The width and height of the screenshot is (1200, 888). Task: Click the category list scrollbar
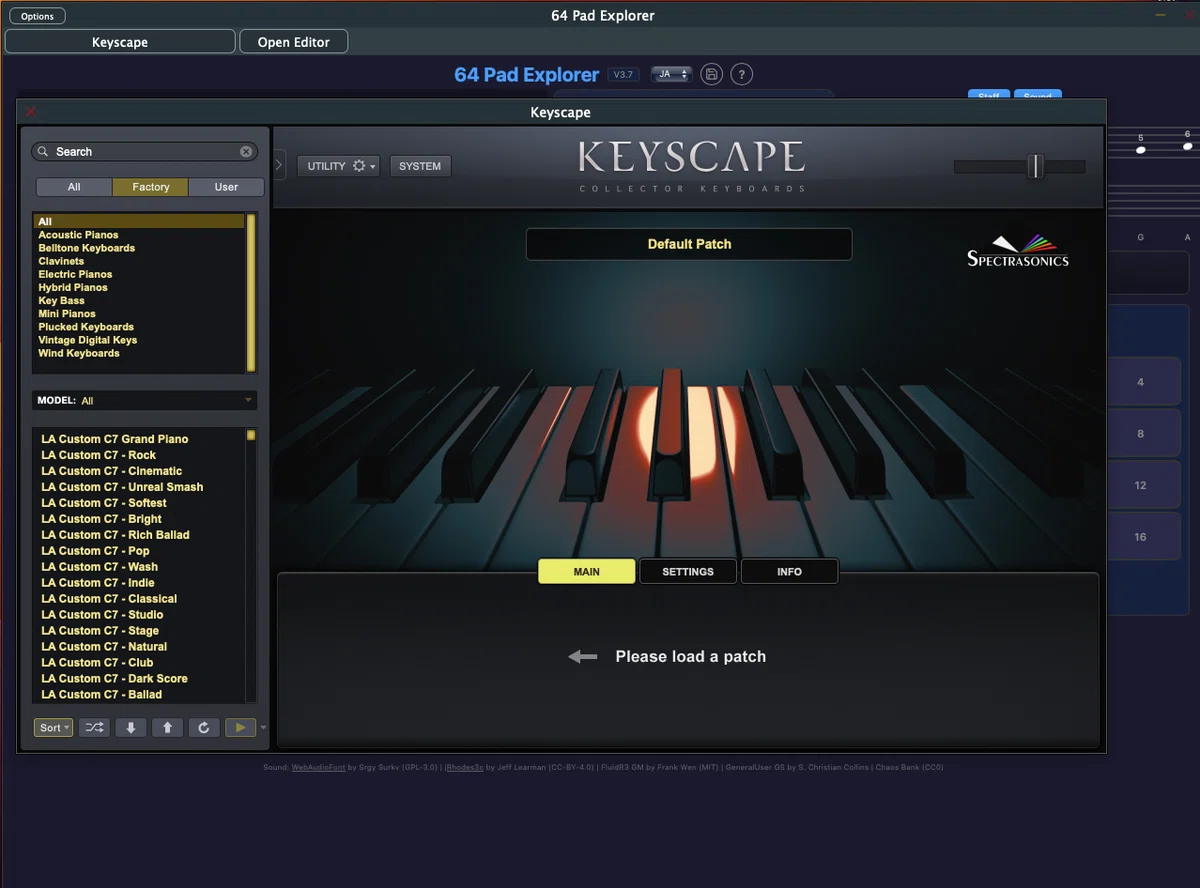(x=251, y=293)
